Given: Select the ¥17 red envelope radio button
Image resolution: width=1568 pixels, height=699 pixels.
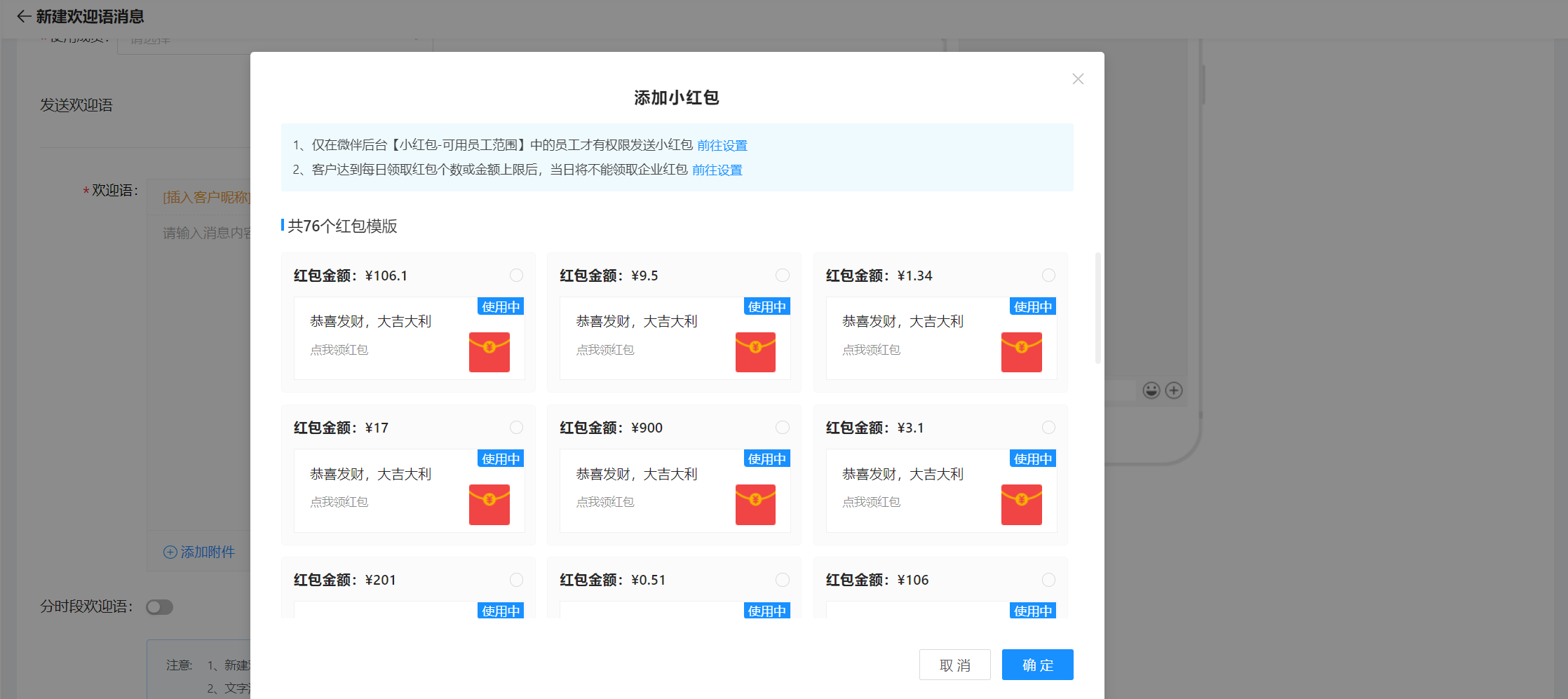Looking at the screenshot, I should click(x=516, y=428).
